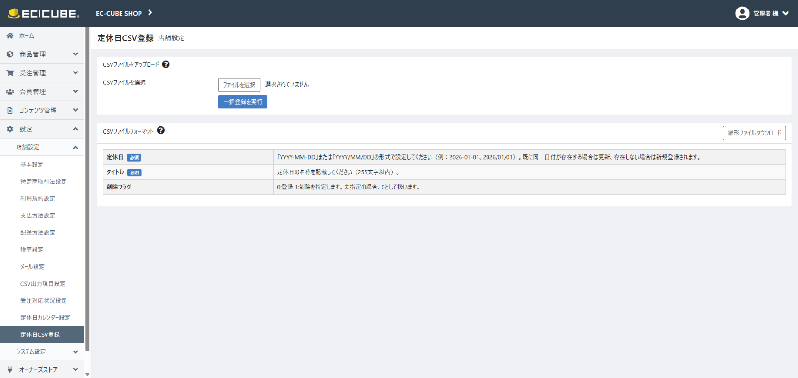Click the users icon for 会員管理

coord(10,92)
